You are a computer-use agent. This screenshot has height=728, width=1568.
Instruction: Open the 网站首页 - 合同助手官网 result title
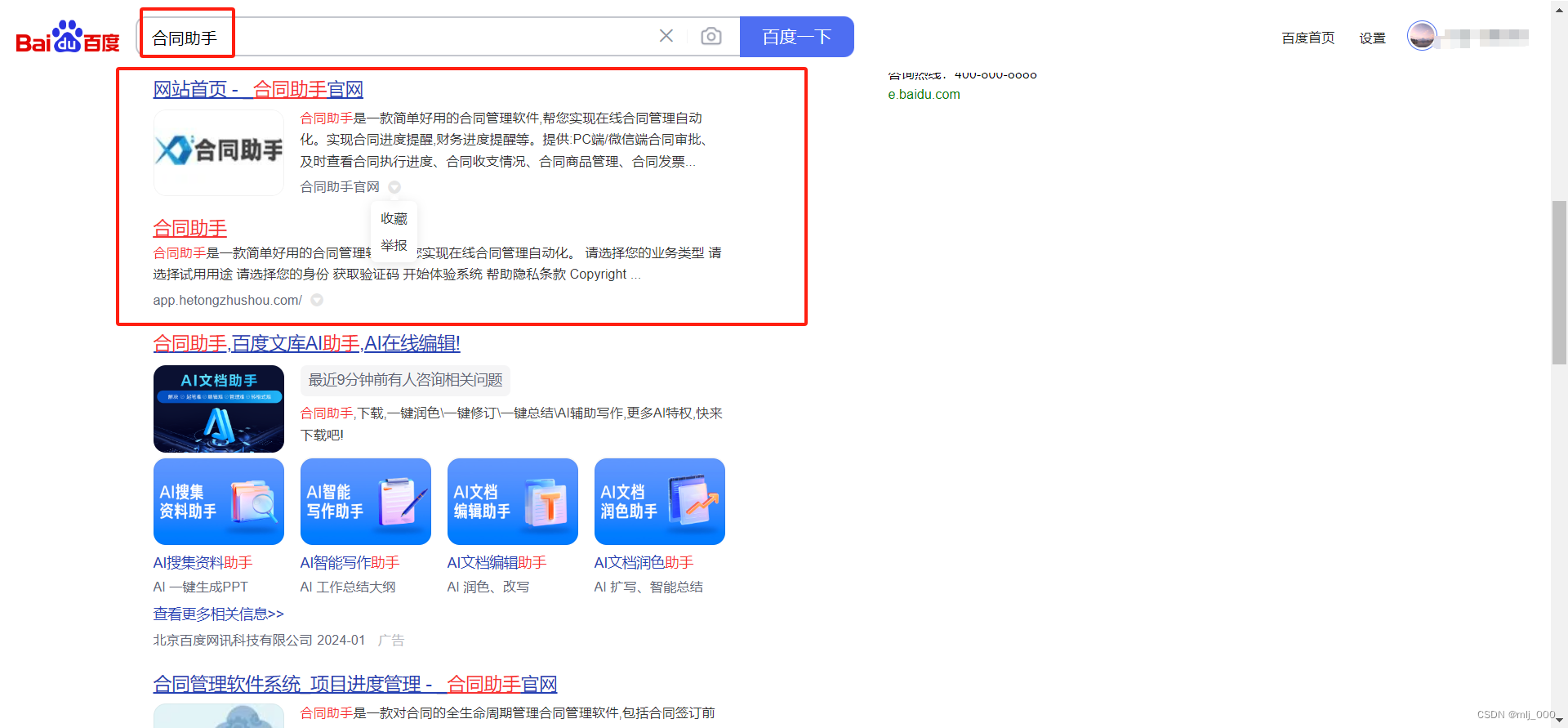258,89
